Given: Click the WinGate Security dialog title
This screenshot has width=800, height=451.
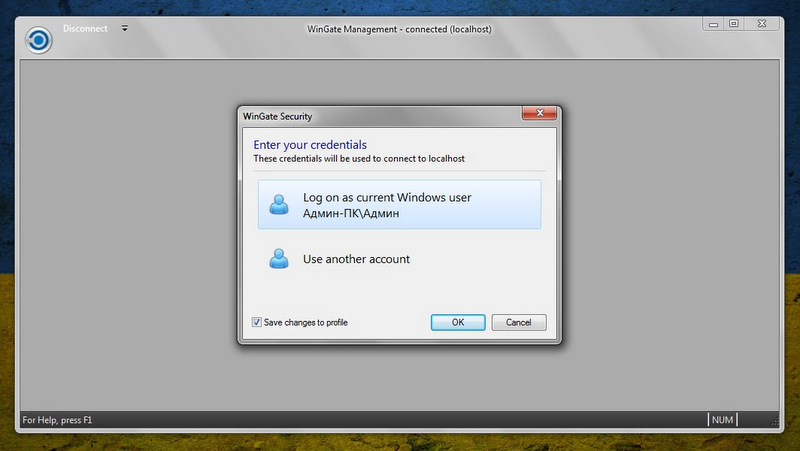Looking at the screenshot, I should [x=278, y=116].
